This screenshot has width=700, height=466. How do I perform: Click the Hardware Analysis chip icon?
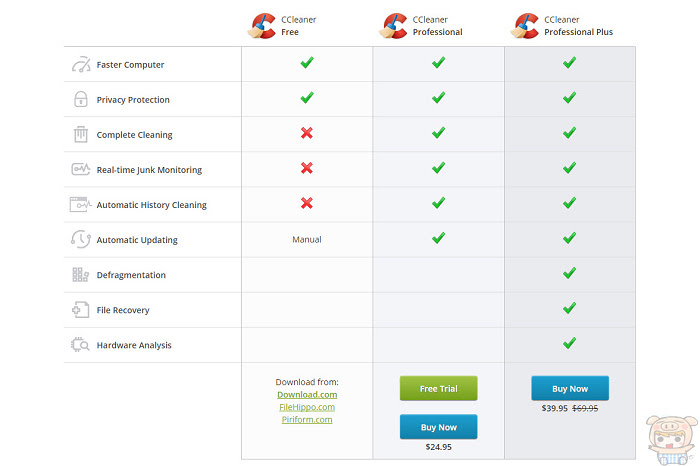pos(81,345)
